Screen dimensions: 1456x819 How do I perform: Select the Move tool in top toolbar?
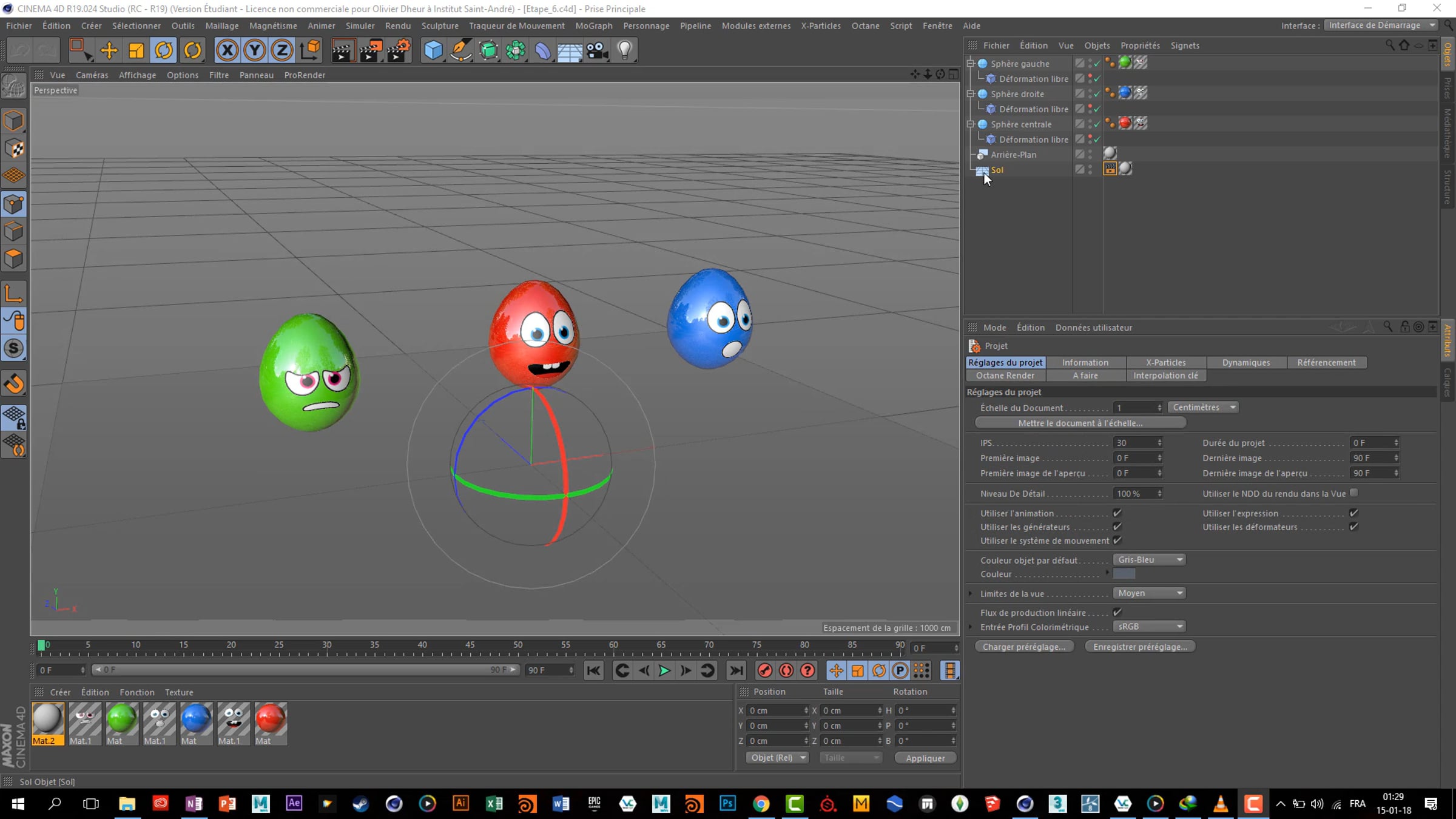point(109,50)
